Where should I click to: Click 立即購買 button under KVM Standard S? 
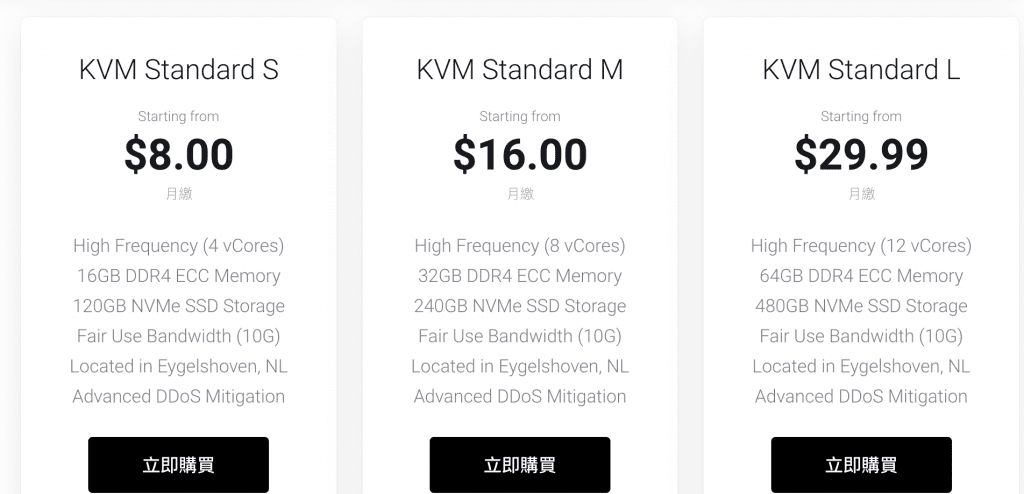[178, 465]
